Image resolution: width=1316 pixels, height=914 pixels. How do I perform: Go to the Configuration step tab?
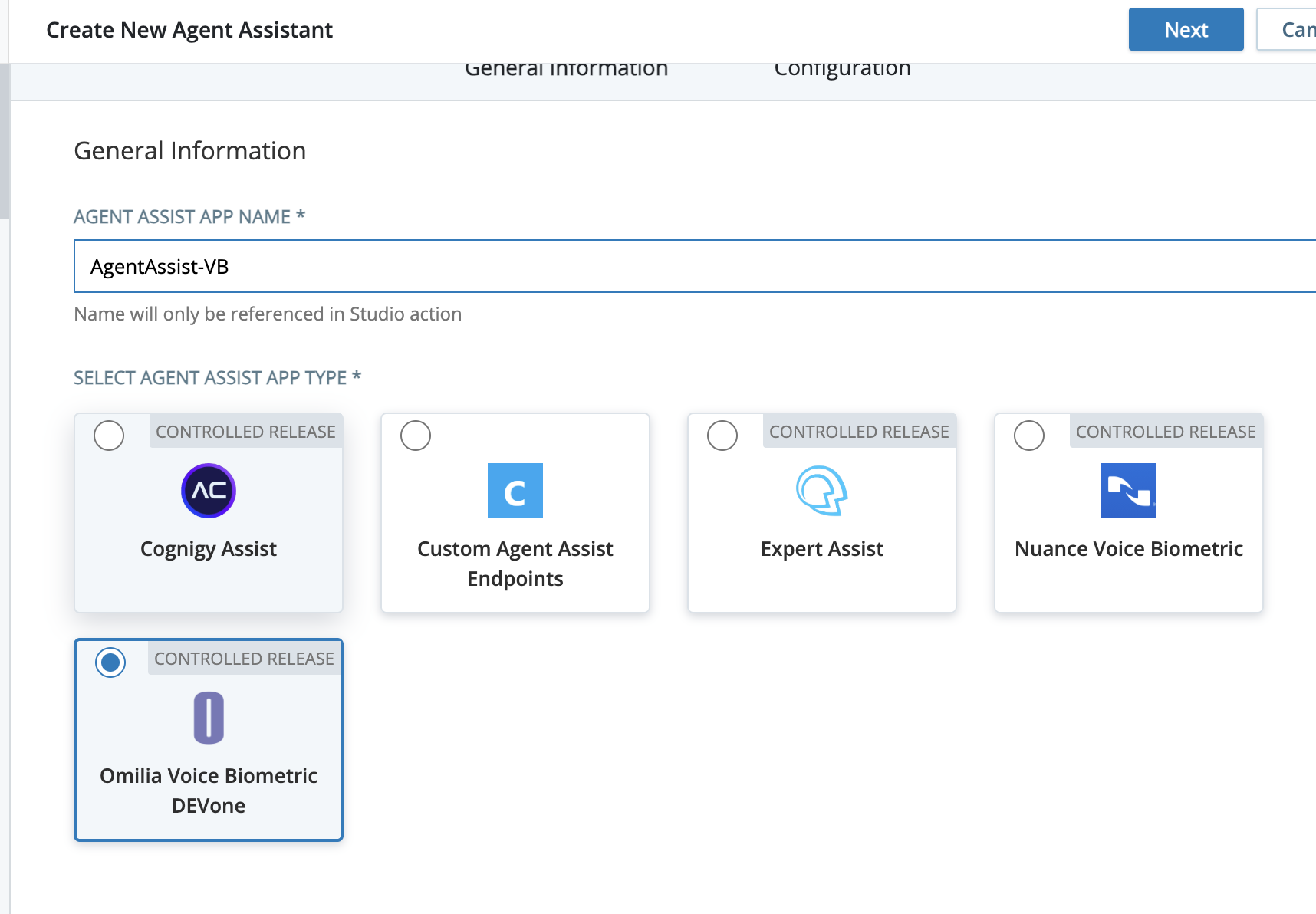pyautogui.click(x=842, y=70)
